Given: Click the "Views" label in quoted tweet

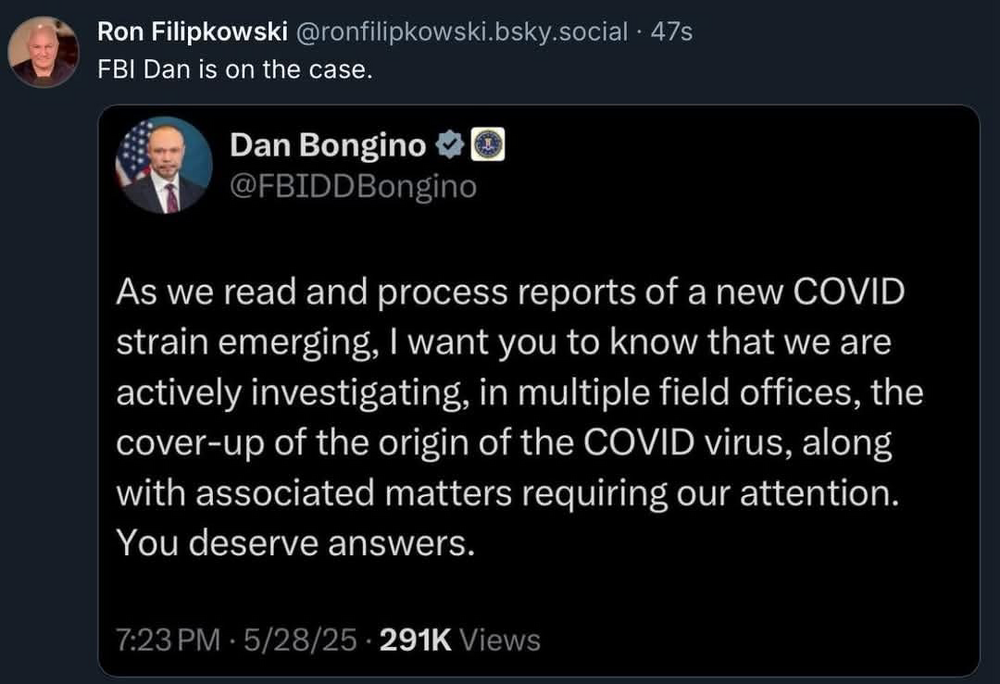Looking at the screenshot, I should [502, 639].
